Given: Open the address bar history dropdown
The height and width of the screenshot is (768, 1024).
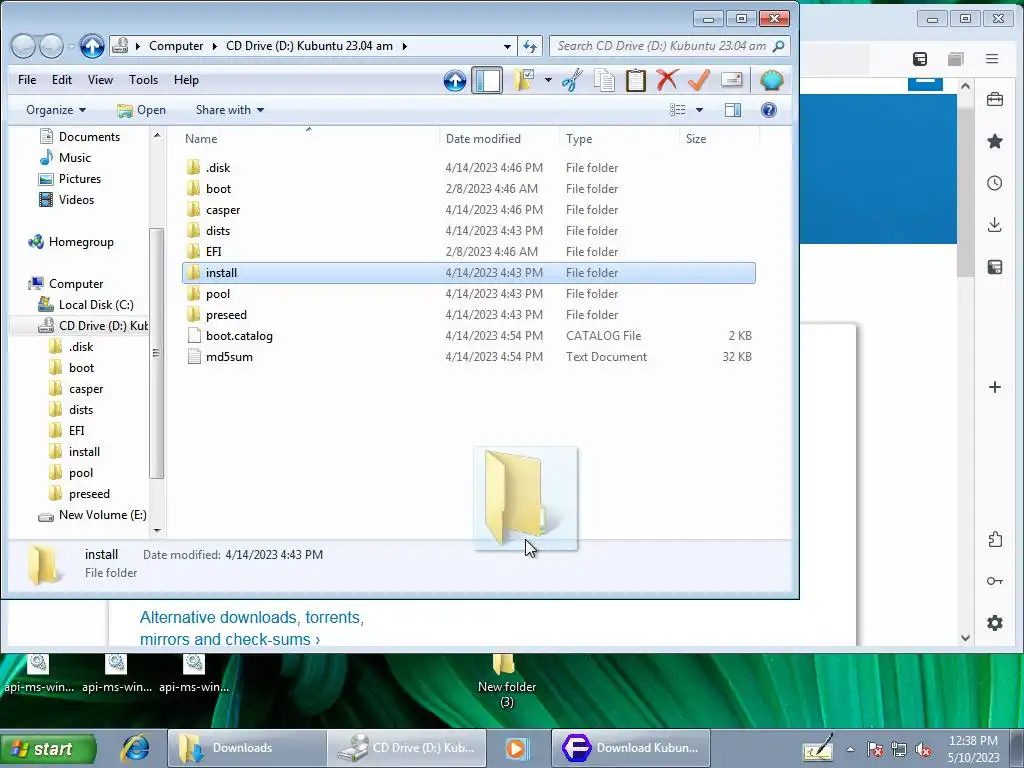Looking at the screenshot, I should [x=507, y=46].
